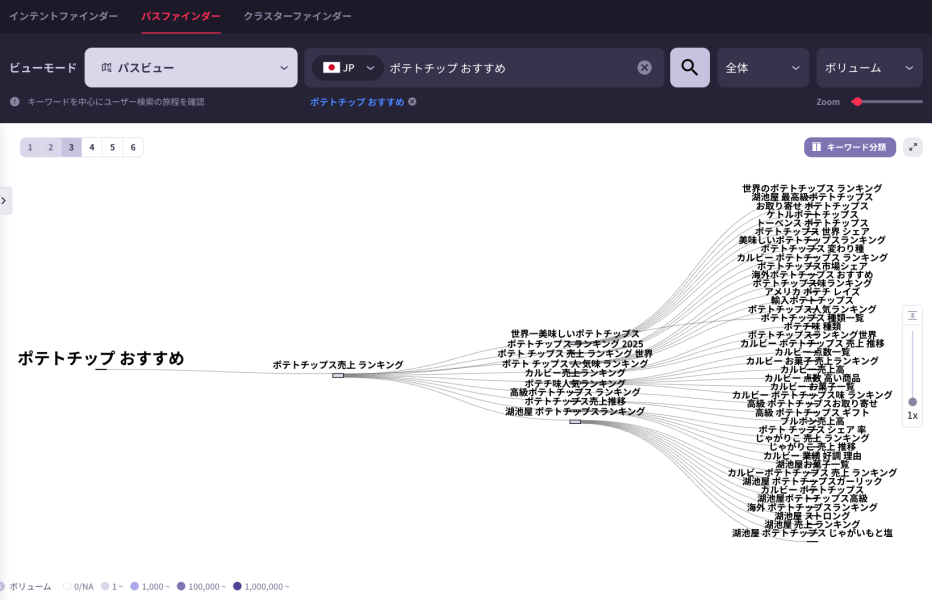Click the fullscreen expand icon
932x600 pixels.
click(x=912, y=147)
